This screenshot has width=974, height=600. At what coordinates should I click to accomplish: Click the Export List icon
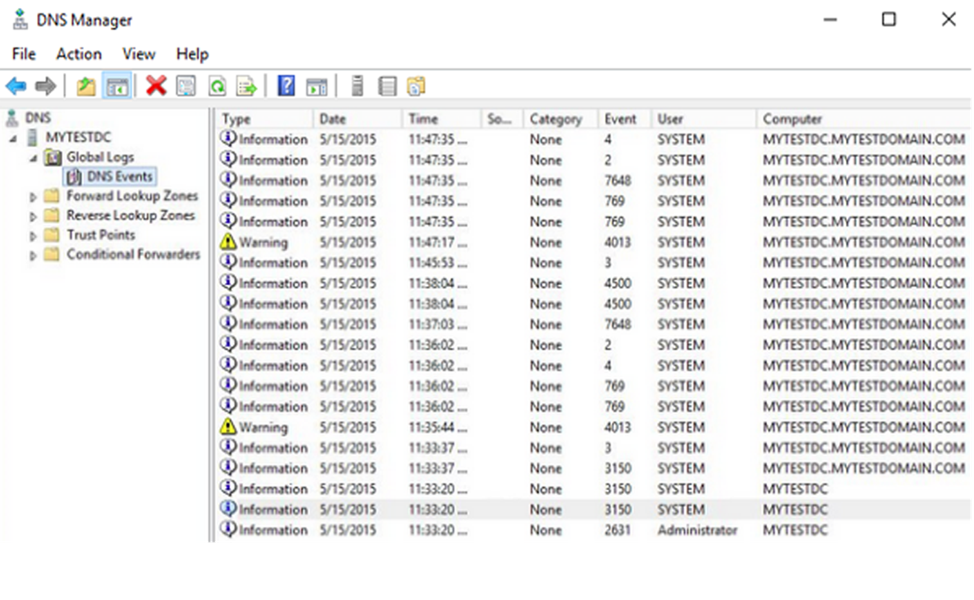247,86
